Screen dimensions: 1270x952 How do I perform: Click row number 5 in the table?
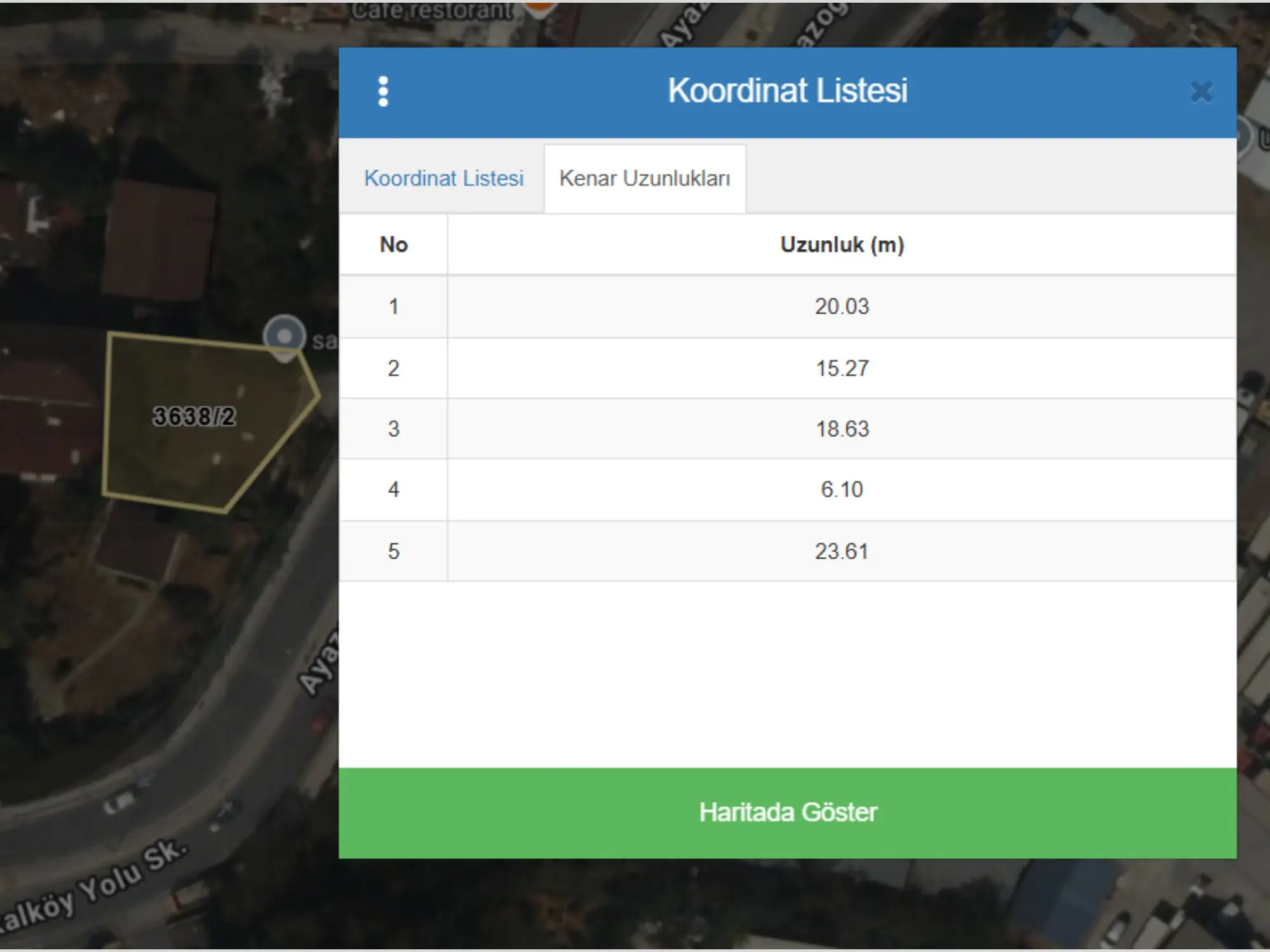pos(394,551)
